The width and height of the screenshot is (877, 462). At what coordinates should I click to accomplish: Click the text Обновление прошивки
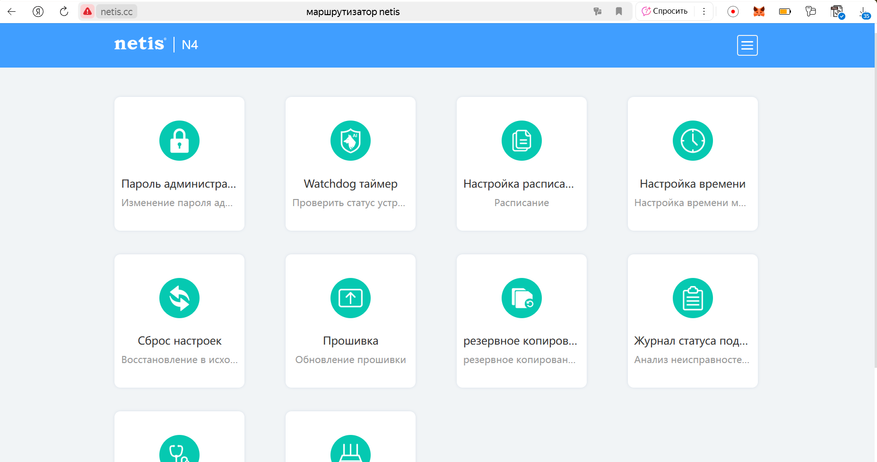(351, 360)
